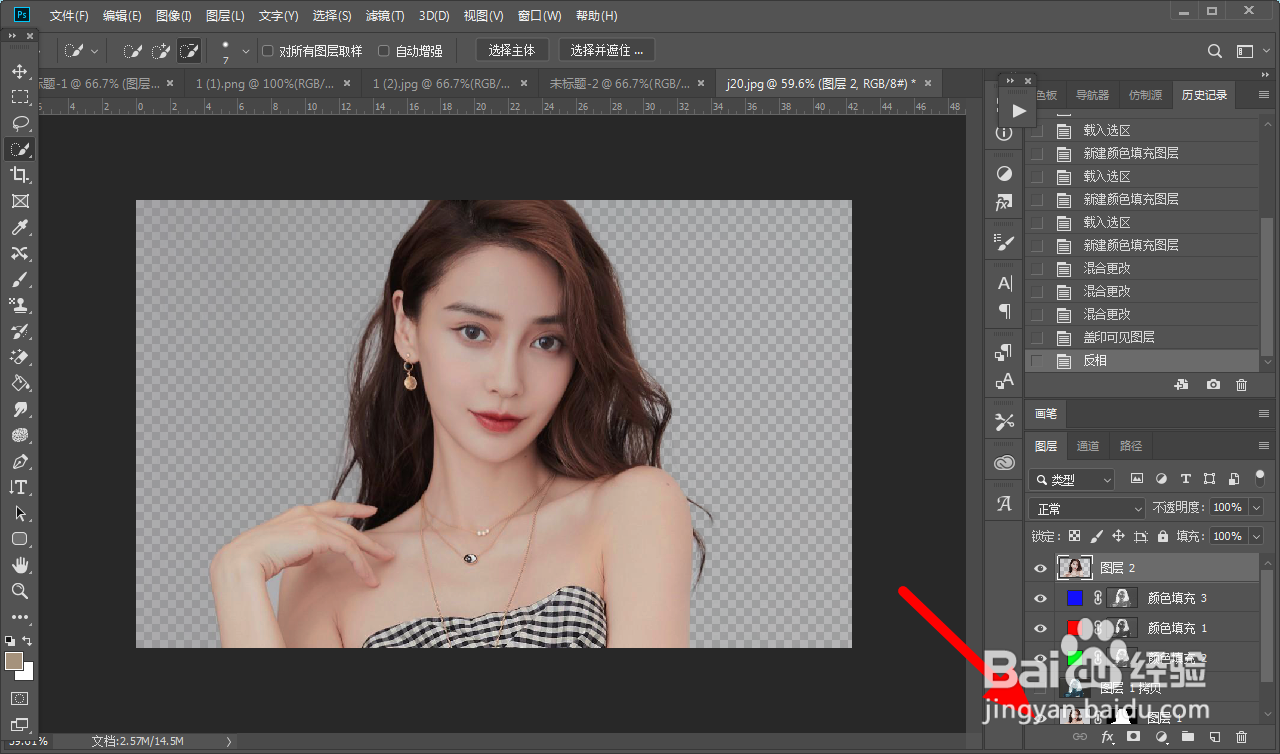The height and width of the screenshot is (754, 1280).
Task: Click 选择并遮住 button
Action: pyautogui.click(x=607, y=51)
